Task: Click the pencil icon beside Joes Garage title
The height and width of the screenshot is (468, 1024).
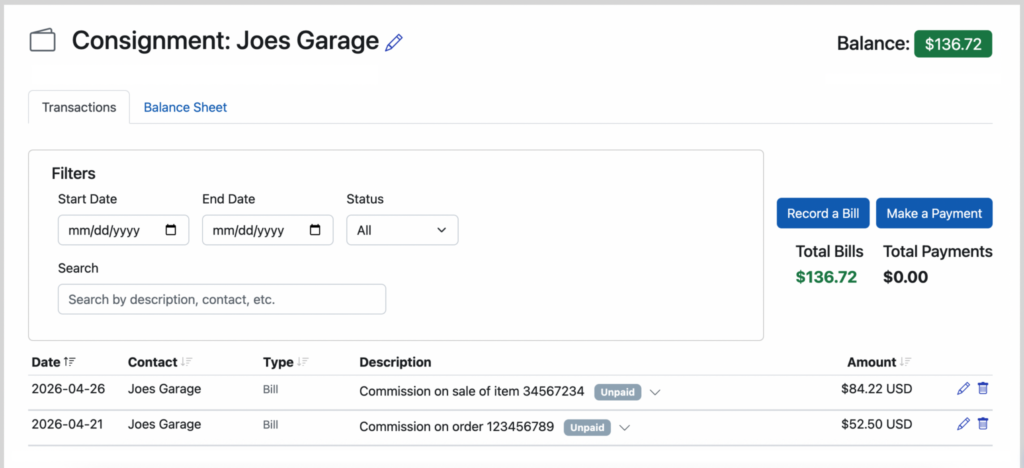Action: 394,43
